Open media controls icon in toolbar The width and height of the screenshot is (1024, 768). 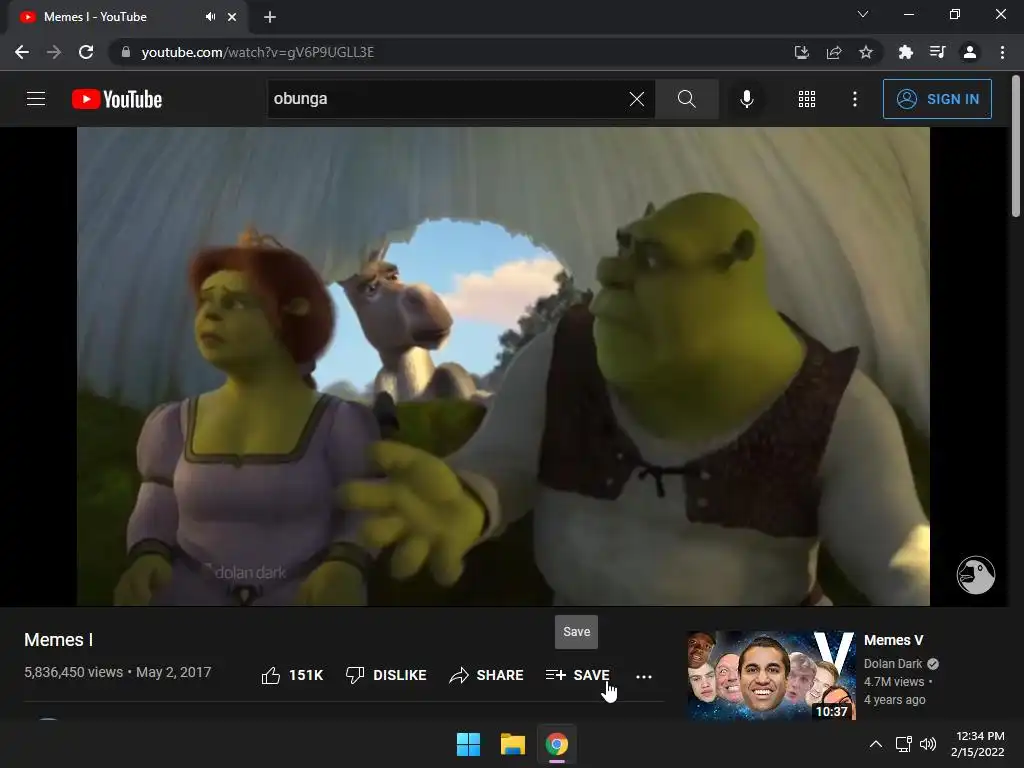coord(937,52)
